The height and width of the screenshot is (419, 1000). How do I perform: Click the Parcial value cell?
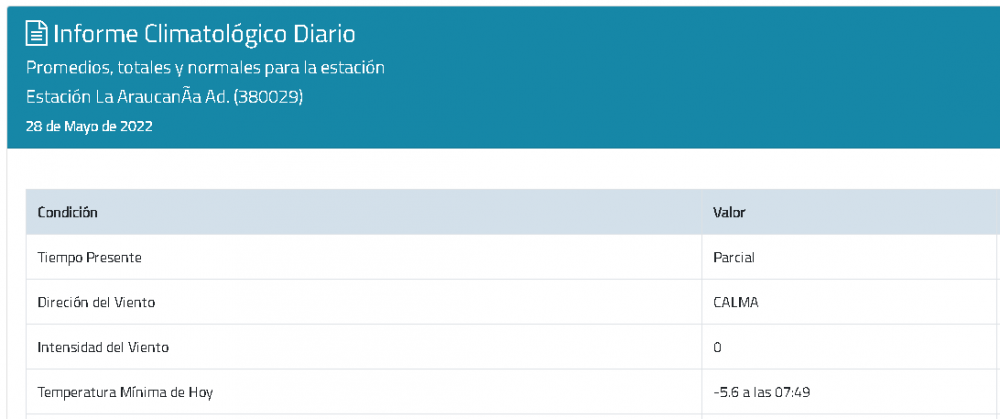tap(733, 258)
